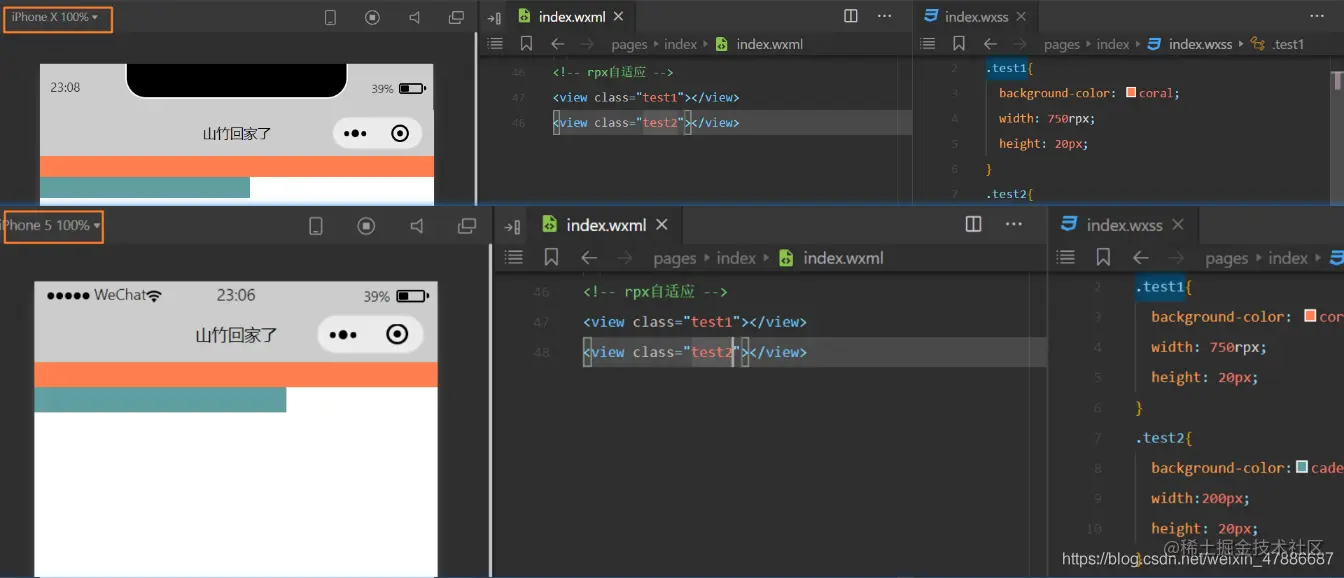This screenshot has height=578, width=1344.
Task: Close the index.wxss tab in the iPhone 5 editor
Action: (x=1178, y=225)
